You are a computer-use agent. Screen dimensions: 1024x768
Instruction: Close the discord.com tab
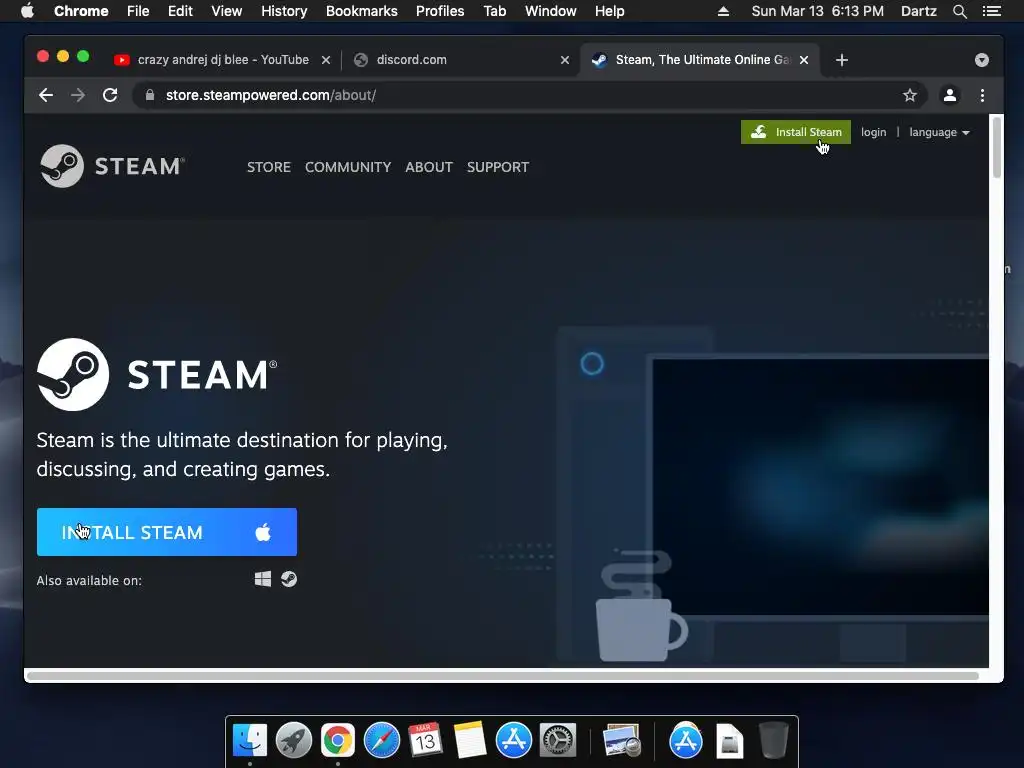565,60
